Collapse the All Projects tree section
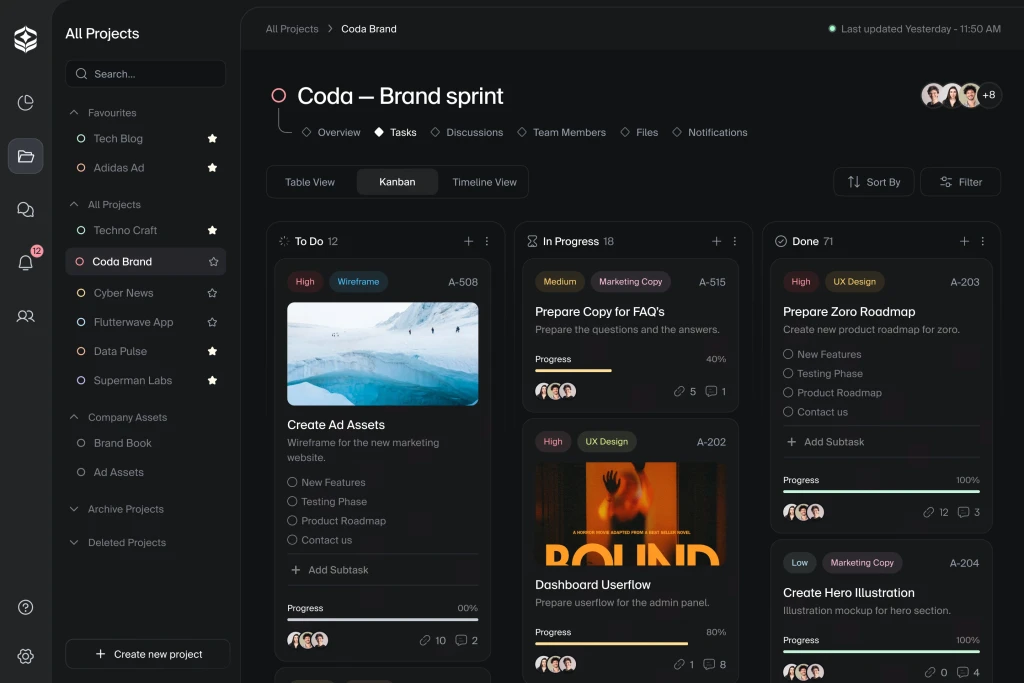1024x683 pixels. 74,204
